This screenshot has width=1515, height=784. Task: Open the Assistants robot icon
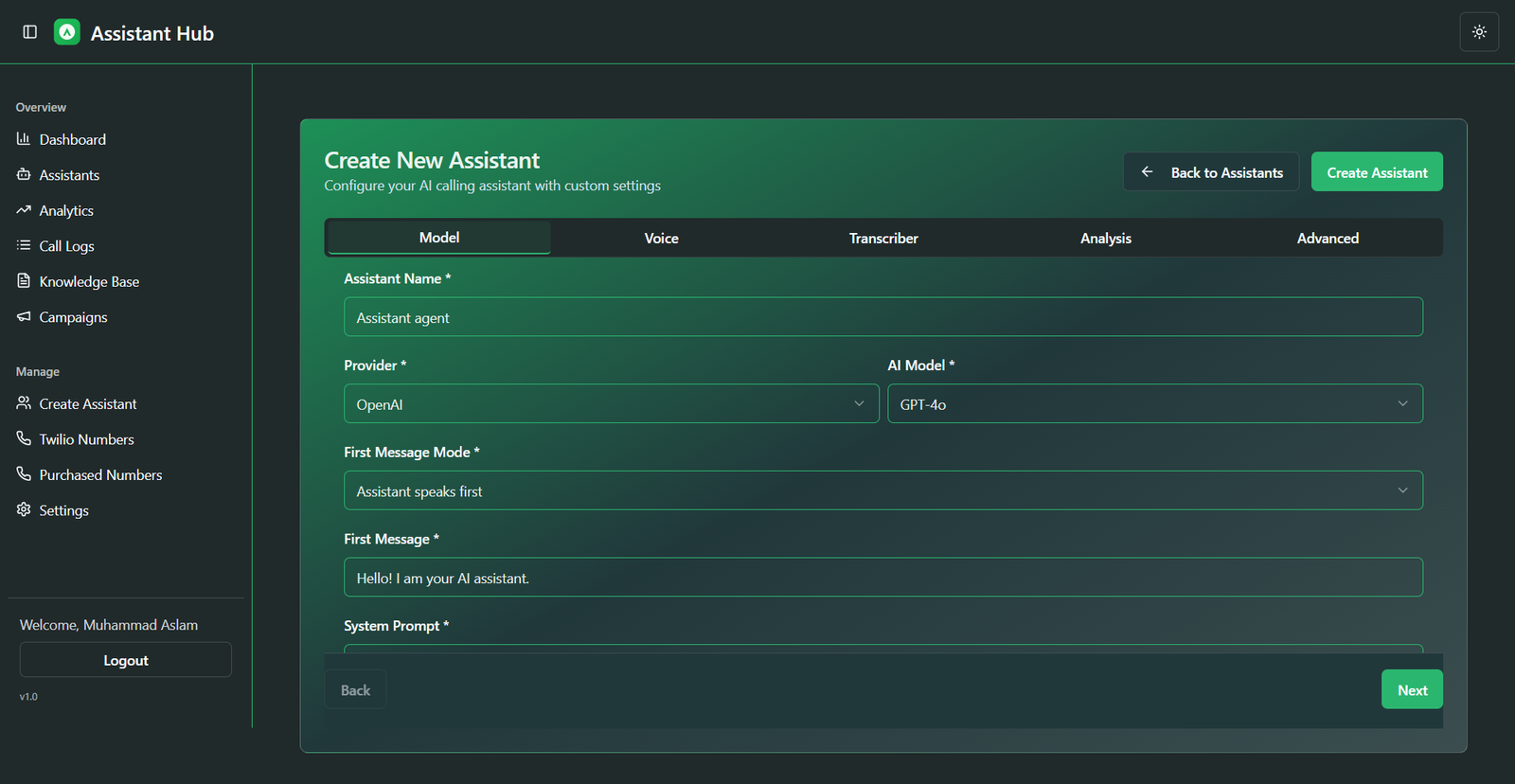24,175
